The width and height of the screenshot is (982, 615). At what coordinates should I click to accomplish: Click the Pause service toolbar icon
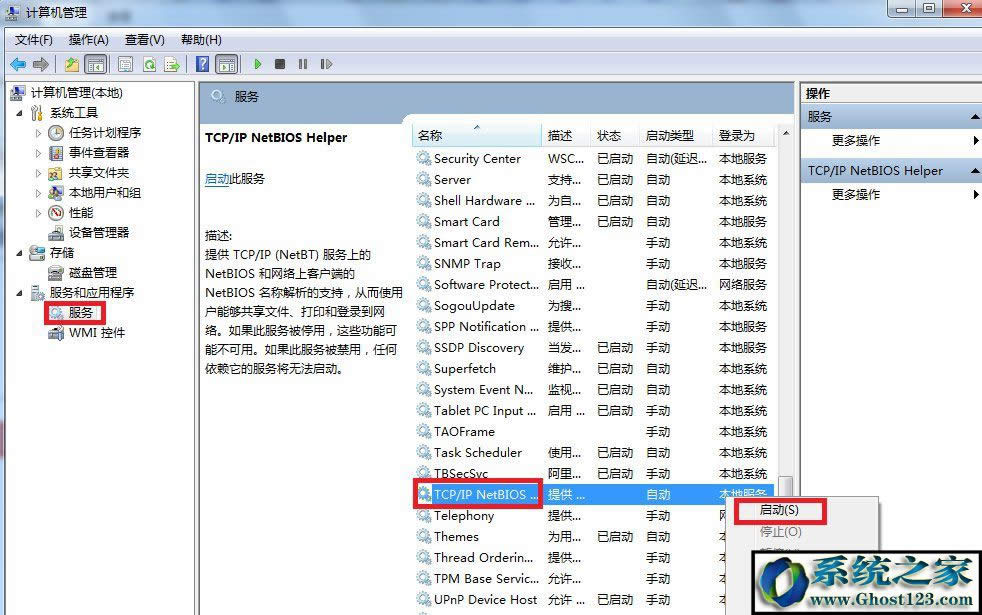[304, 64]
